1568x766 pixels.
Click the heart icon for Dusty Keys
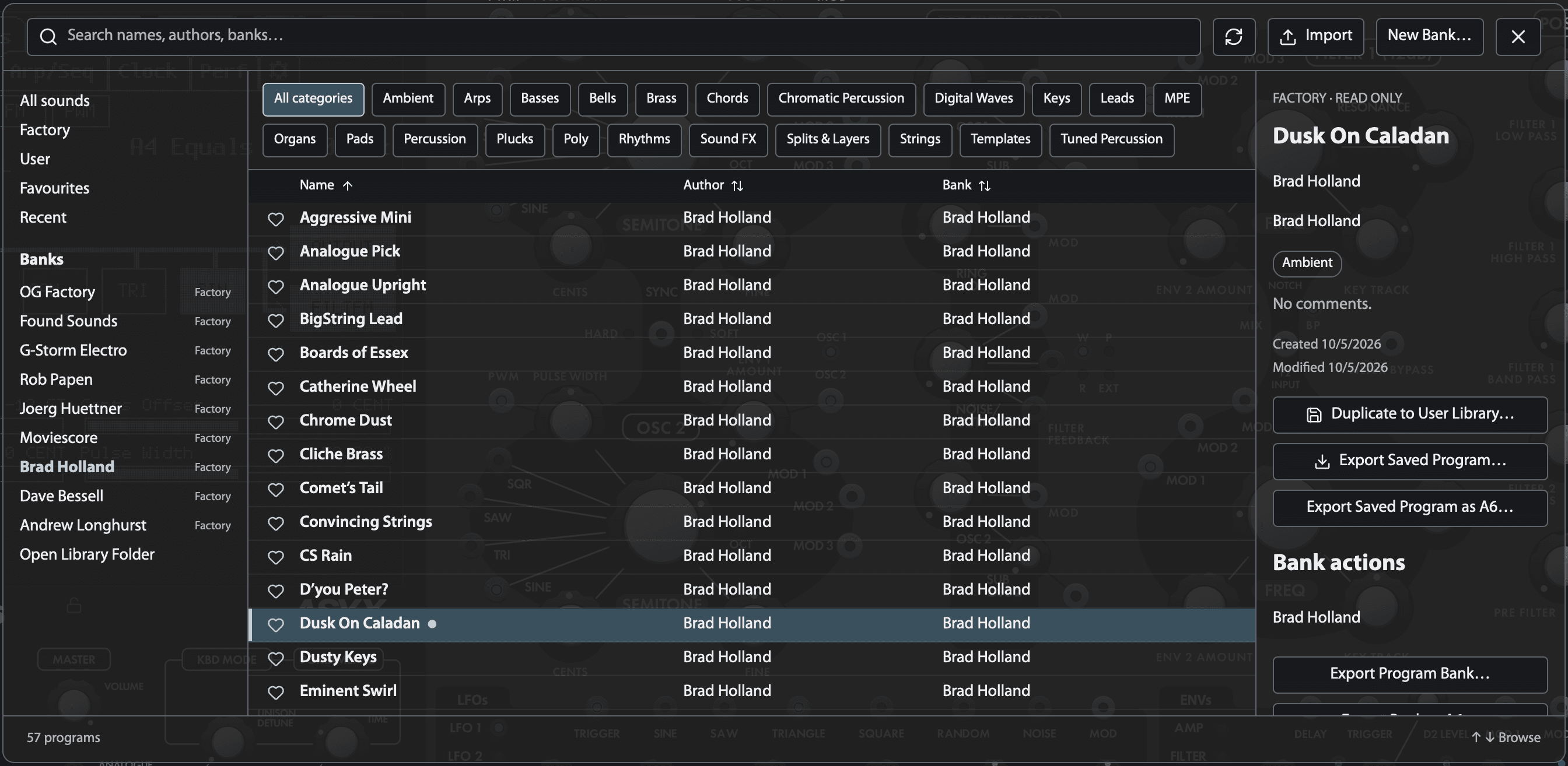click(276, 658)
